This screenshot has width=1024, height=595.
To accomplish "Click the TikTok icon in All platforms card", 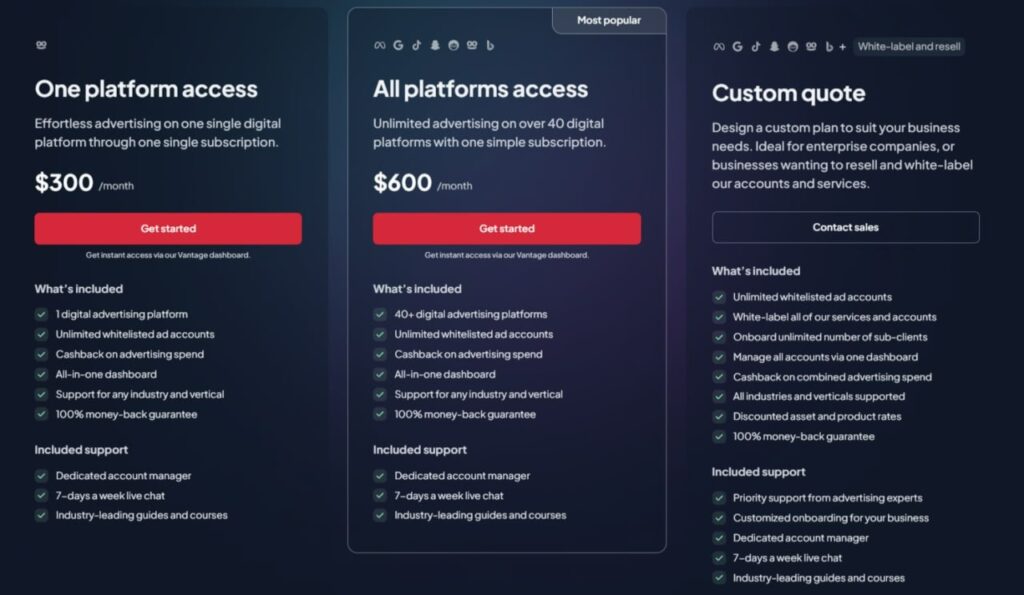I will click(416, 45).
